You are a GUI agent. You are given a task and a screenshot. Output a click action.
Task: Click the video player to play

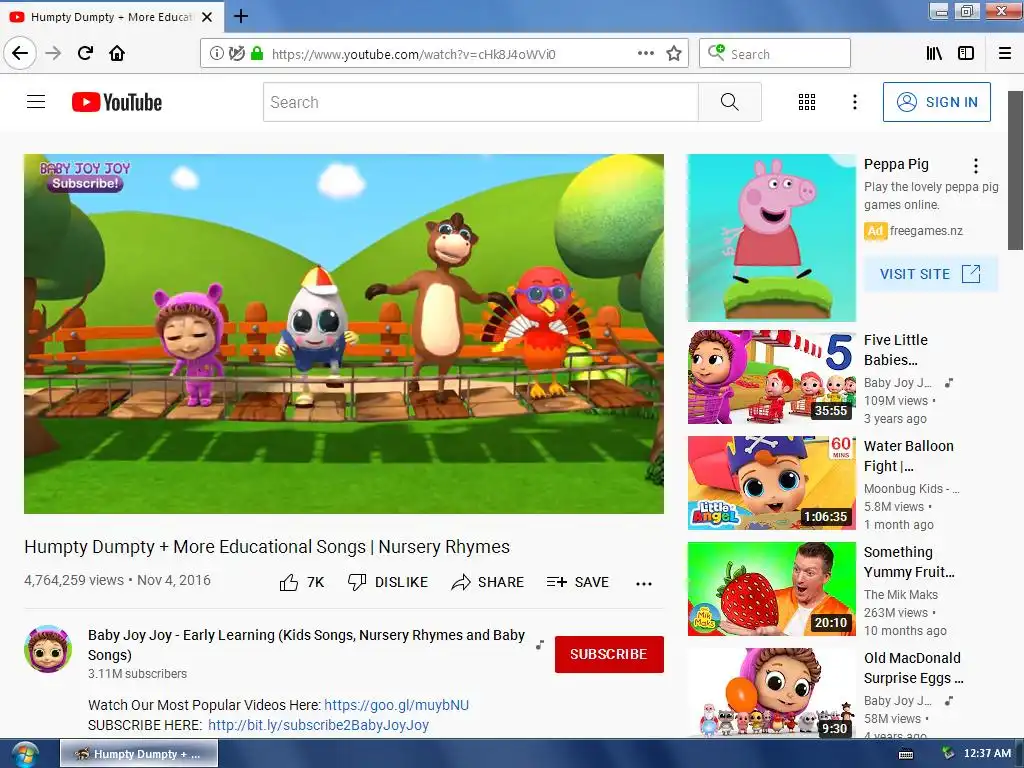(344, 334)
